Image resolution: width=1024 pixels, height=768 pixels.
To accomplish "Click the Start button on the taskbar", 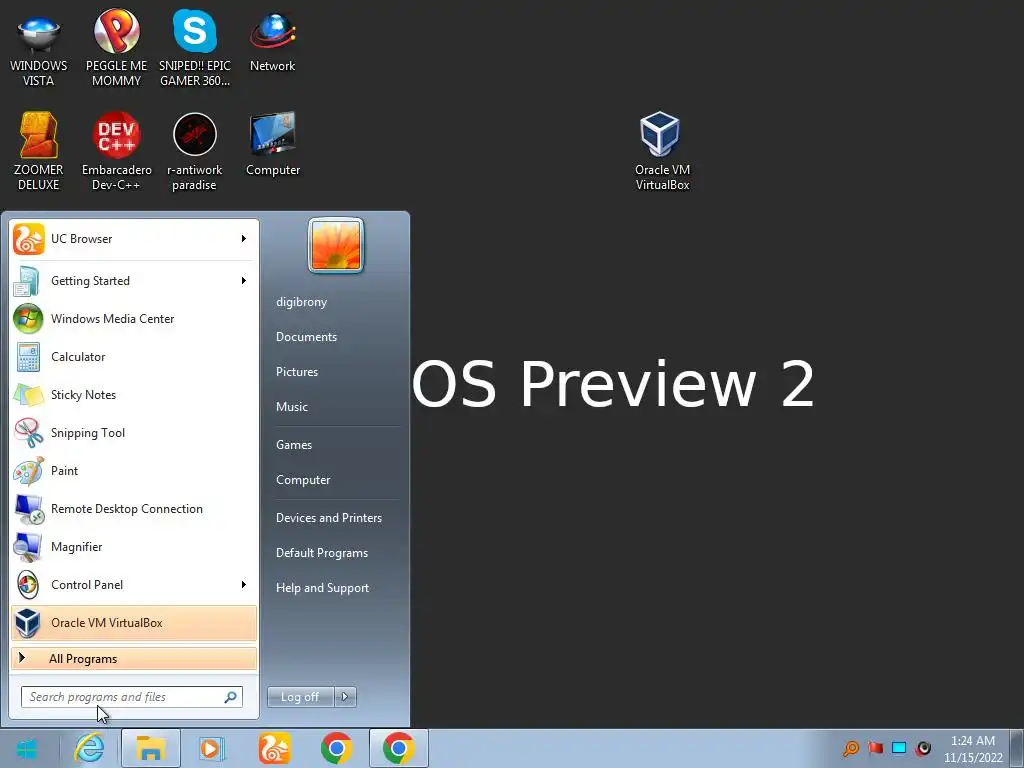I will 27,748.
